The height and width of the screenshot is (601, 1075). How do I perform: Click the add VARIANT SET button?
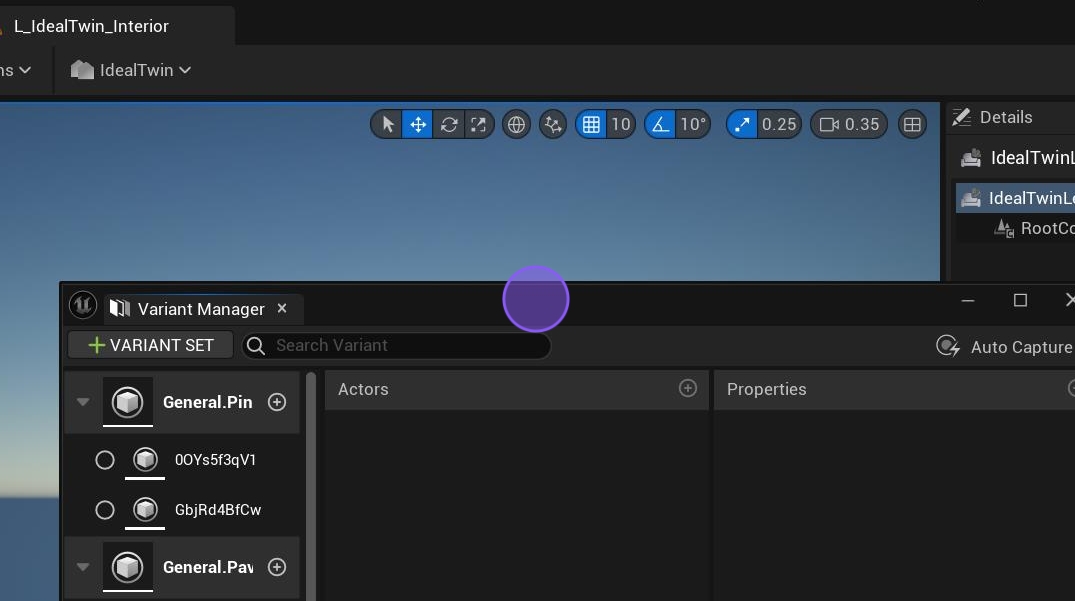click(151, 345)
